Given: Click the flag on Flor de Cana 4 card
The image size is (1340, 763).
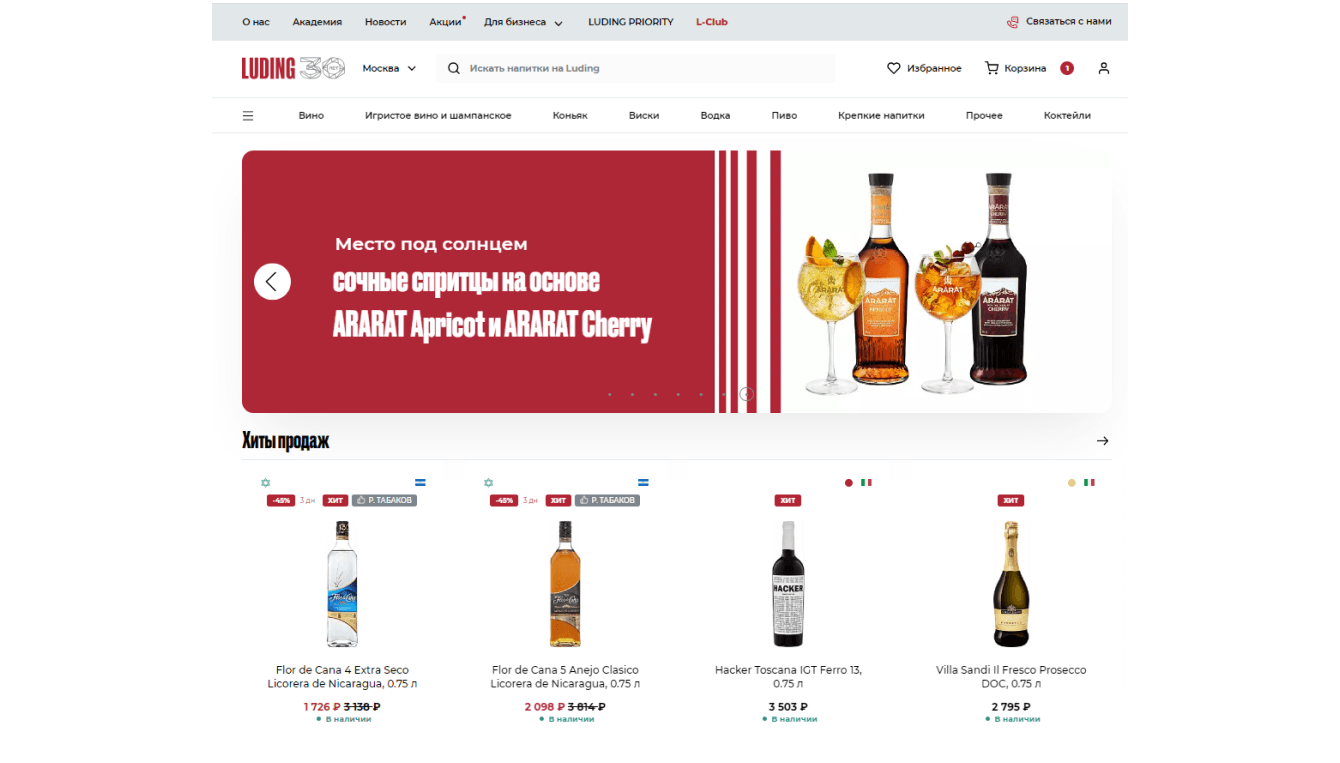Looking at the screenshot, I should click(420, 482).
